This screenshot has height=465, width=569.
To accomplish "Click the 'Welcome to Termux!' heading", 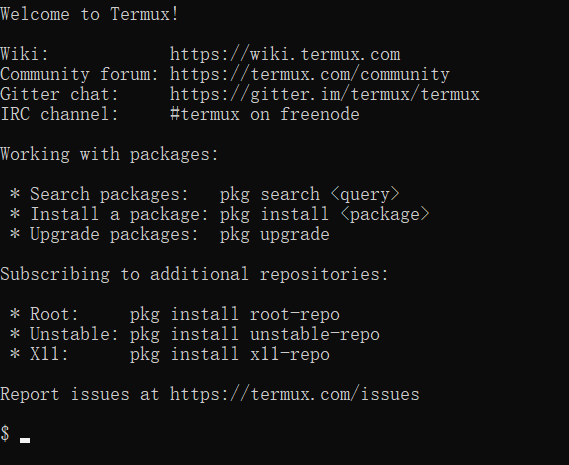I will click(x=89, y=15).
